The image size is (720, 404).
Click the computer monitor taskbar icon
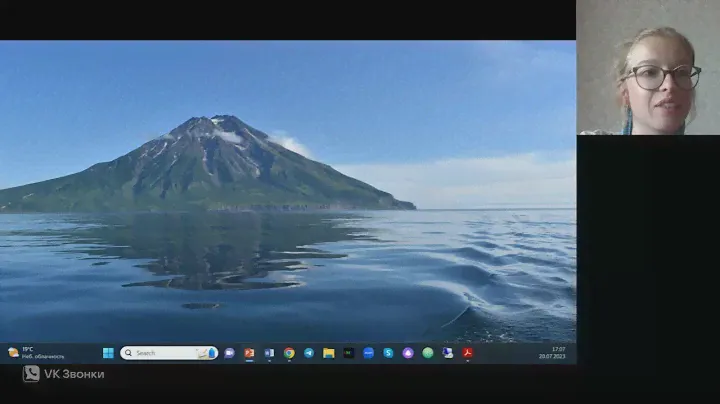click(447, 353)
